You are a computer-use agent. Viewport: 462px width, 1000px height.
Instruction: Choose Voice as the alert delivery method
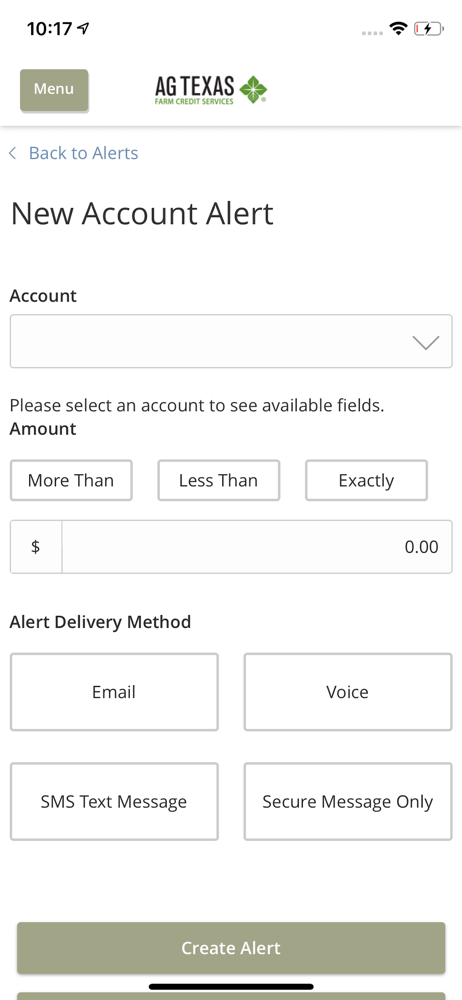(x=348, y=692)
